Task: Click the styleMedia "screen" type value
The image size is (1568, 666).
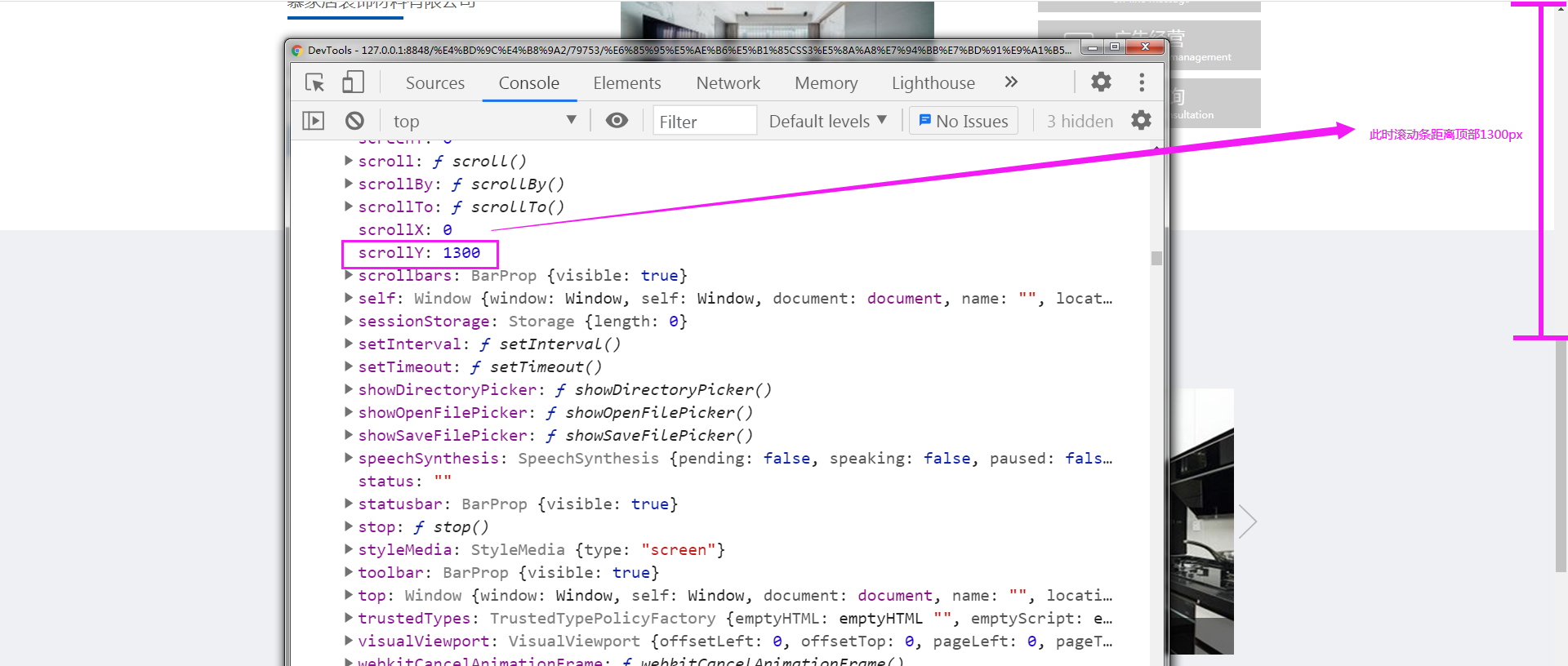Action: tap(679, 550)
